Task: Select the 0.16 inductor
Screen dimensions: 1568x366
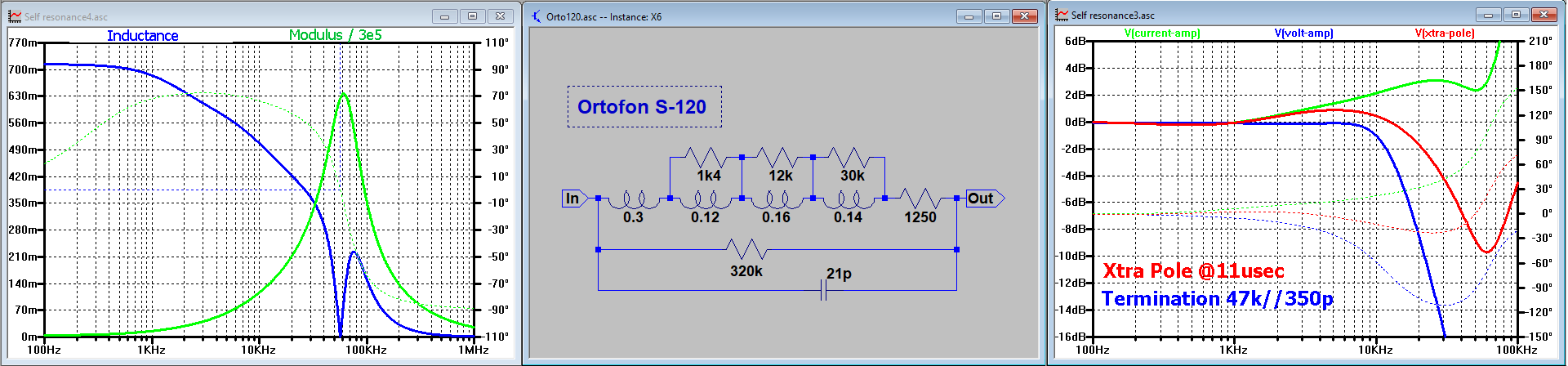Action: pos(777,199)
